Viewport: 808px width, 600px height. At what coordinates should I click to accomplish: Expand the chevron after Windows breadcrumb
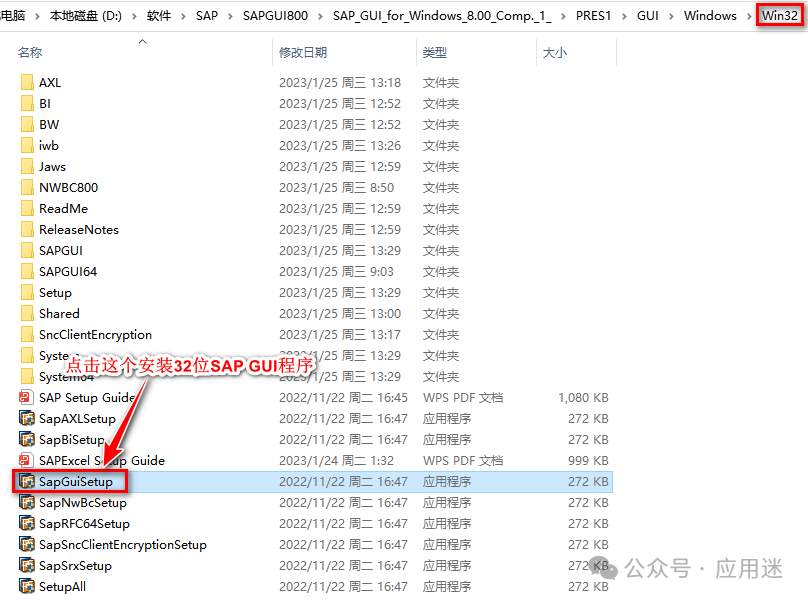749,16
